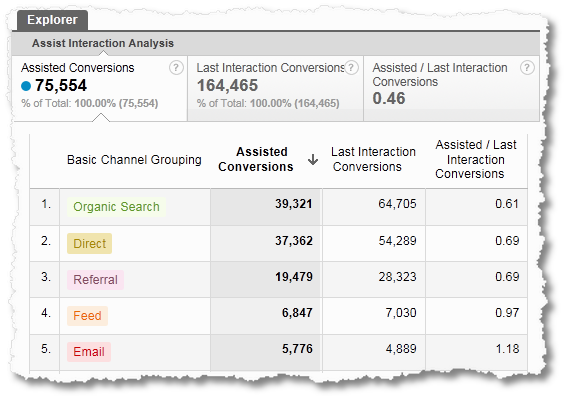Click the blue dot next to 75,554
The height and width of the screenshot is (396, 564).
(26, 86)
